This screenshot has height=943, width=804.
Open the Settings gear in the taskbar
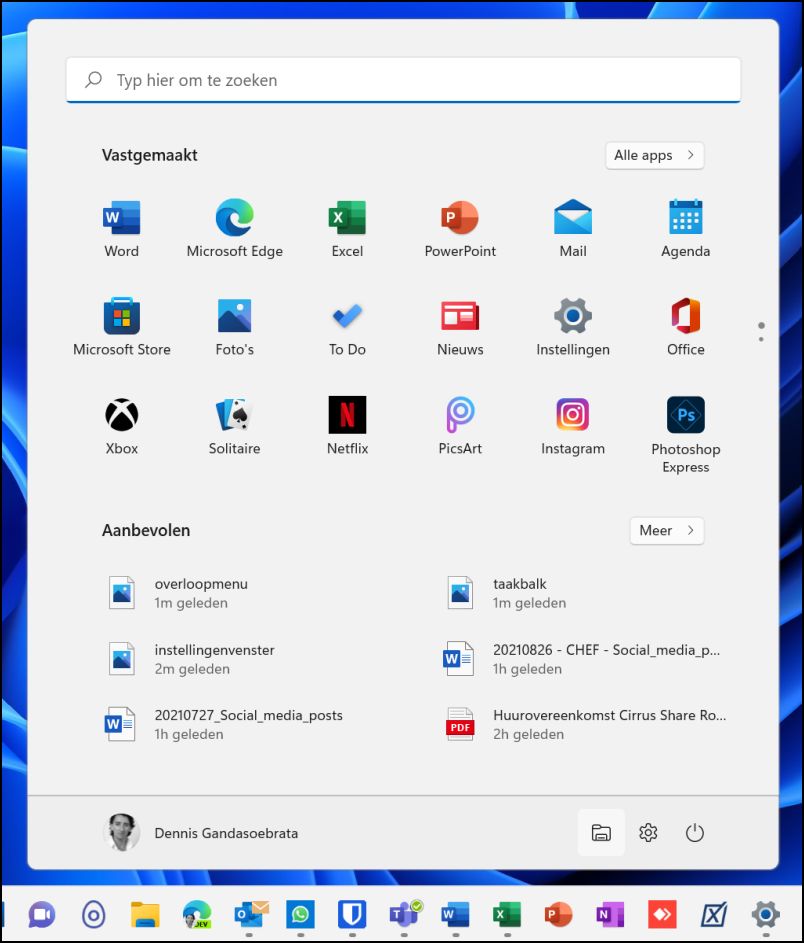tap(766, 915)
